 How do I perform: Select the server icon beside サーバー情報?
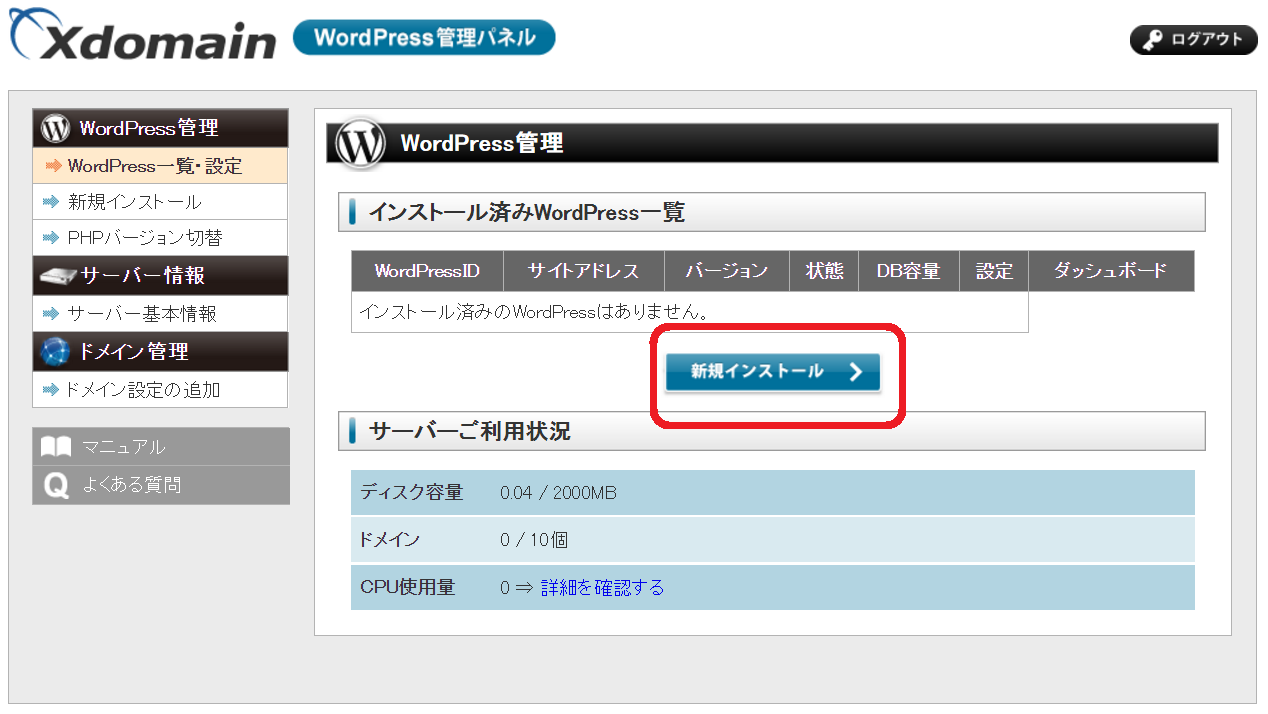[x=54, y=275]
